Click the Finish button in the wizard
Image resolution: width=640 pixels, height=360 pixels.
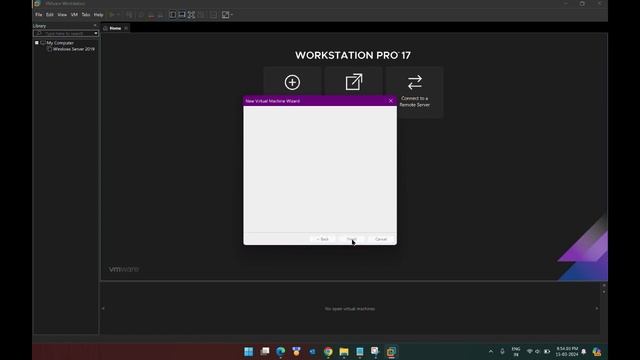[352, 239]
